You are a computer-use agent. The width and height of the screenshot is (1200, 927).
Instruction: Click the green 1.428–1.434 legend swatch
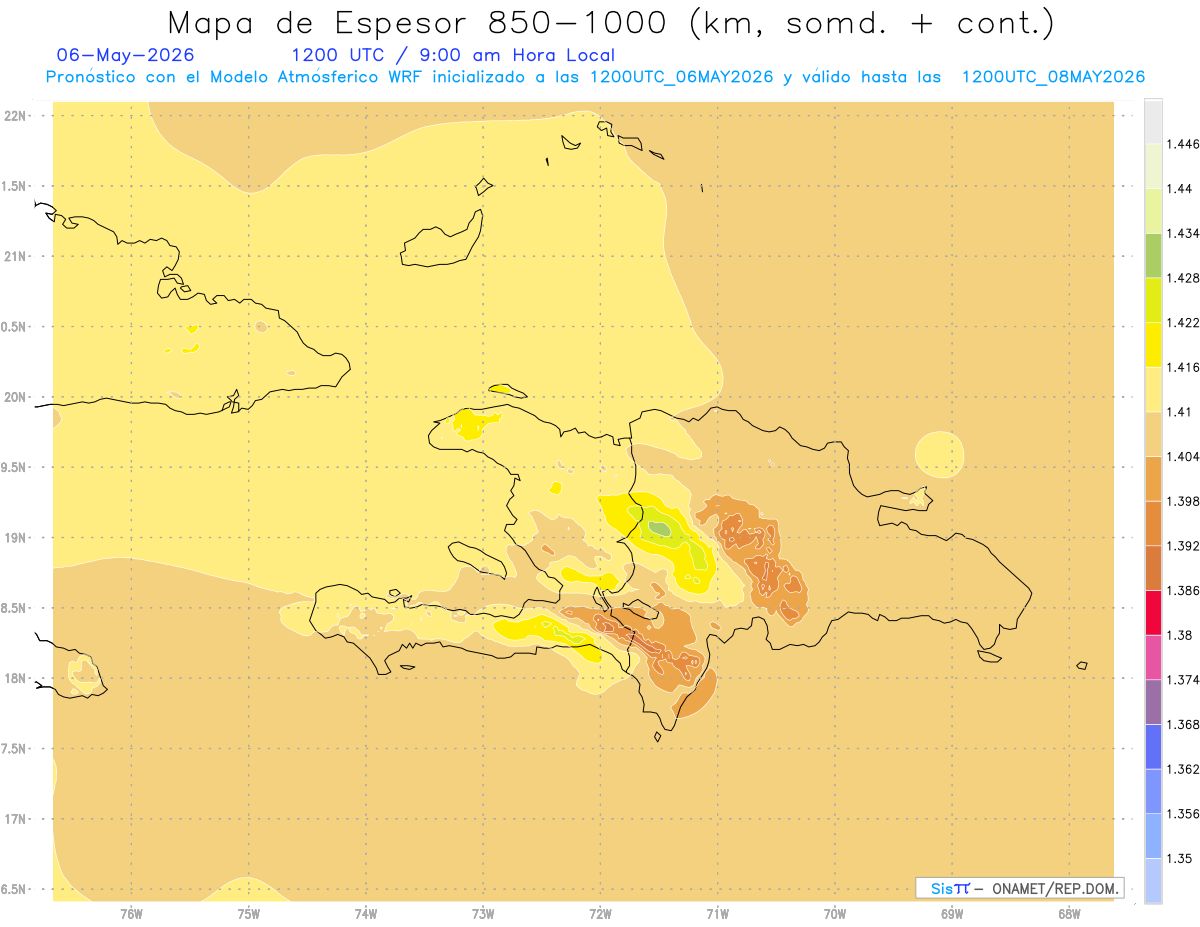(x=1153, y=255)
